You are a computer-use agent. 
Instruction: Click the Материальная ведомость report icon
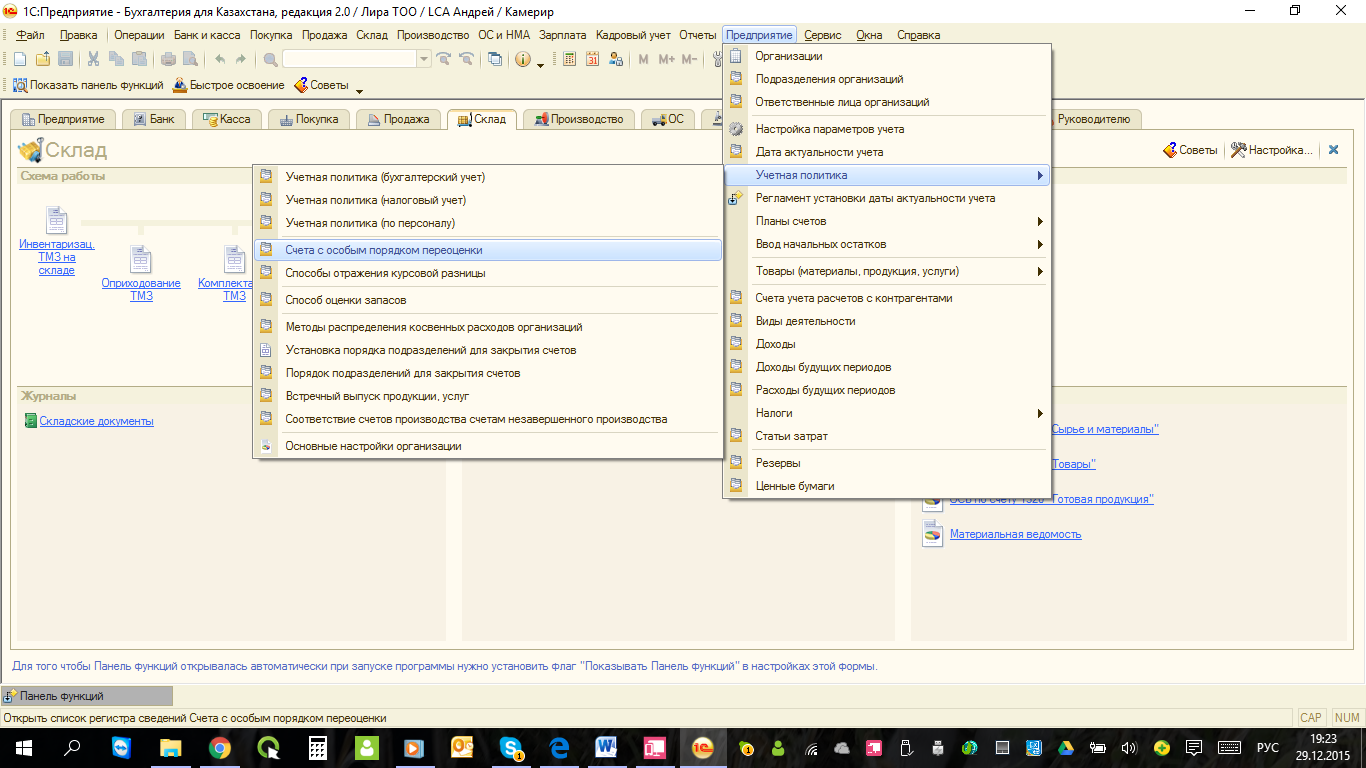[x=932, y=533]
